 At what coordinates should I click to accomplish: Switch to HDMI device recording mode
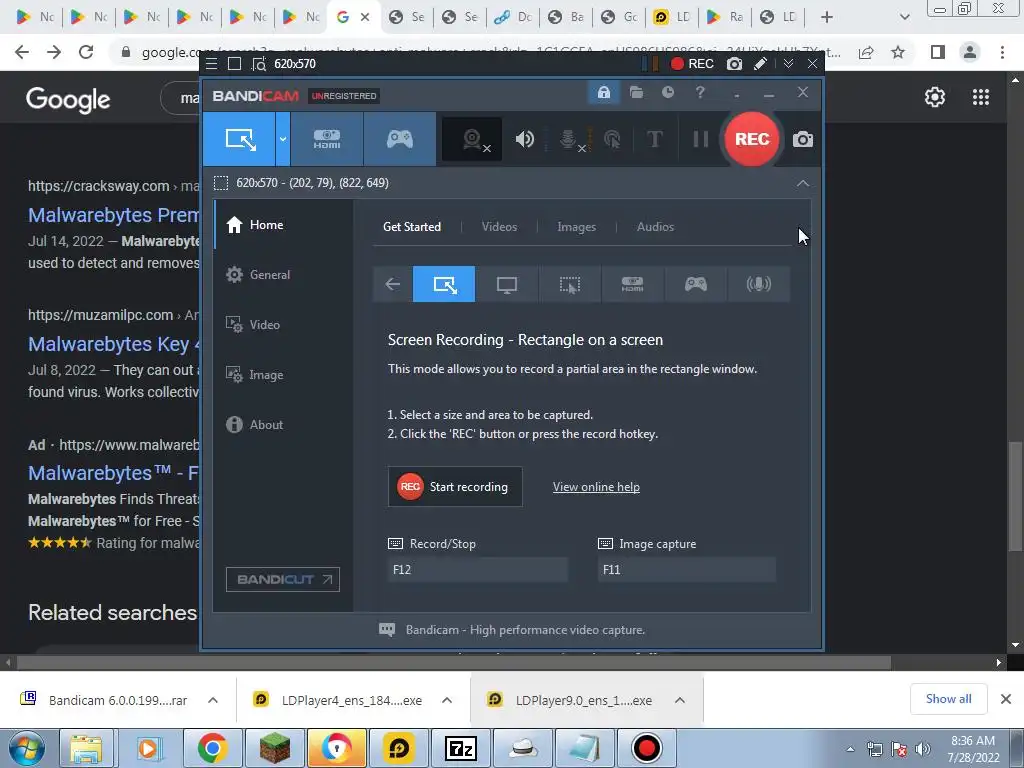point(327,139)
